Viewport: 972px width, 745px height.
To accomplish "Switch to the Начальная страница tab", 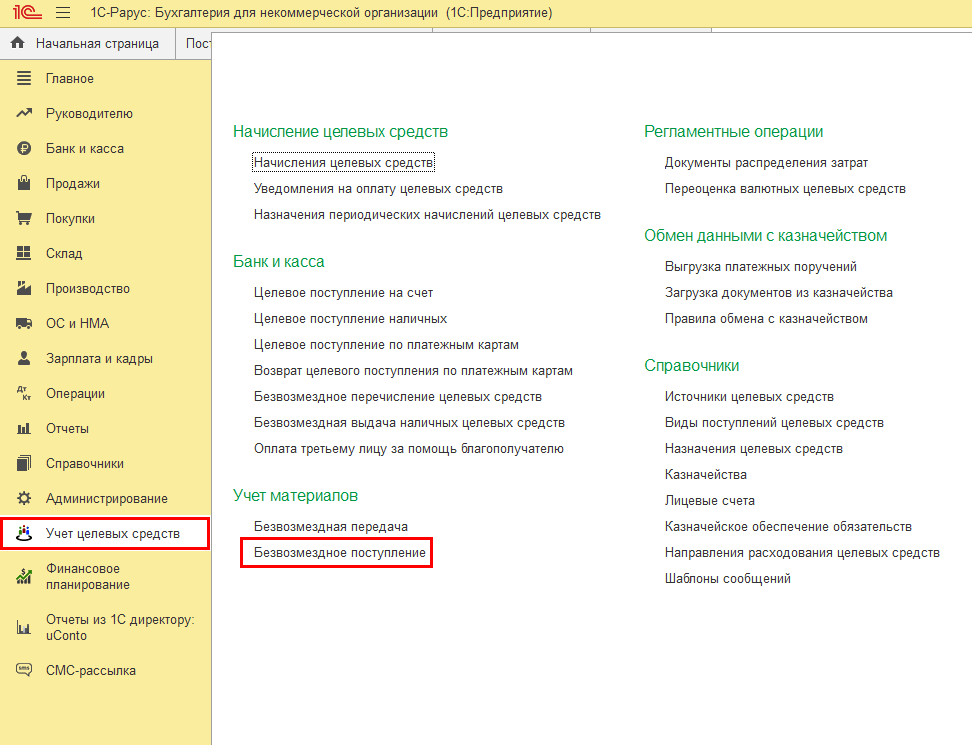I will 87,44.
